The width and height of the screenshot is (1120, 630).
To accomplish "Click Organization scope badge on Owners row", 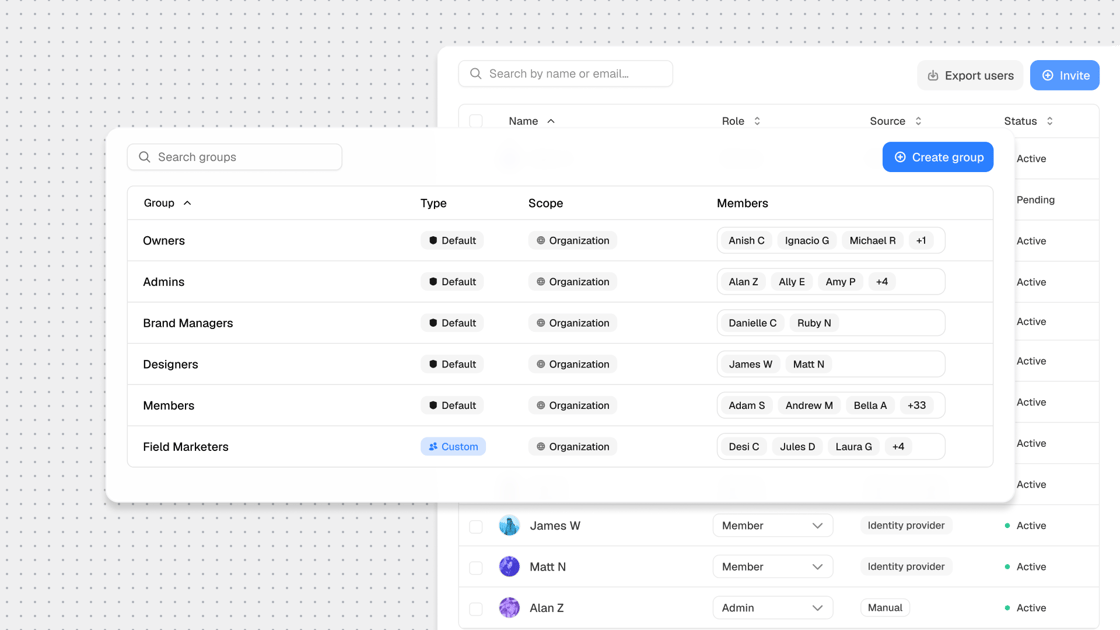I will point(573,241).
